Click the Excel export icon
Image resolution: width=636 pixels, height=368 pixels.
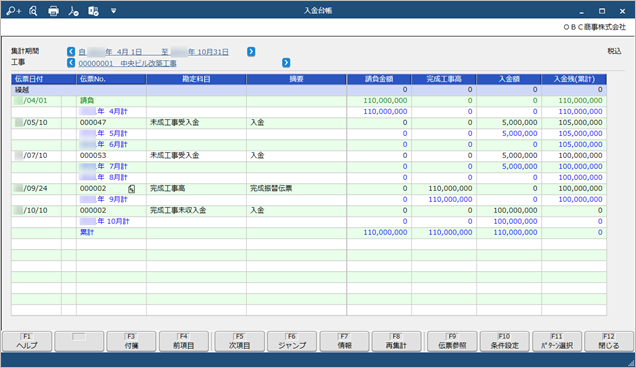[x=93, y=11]
